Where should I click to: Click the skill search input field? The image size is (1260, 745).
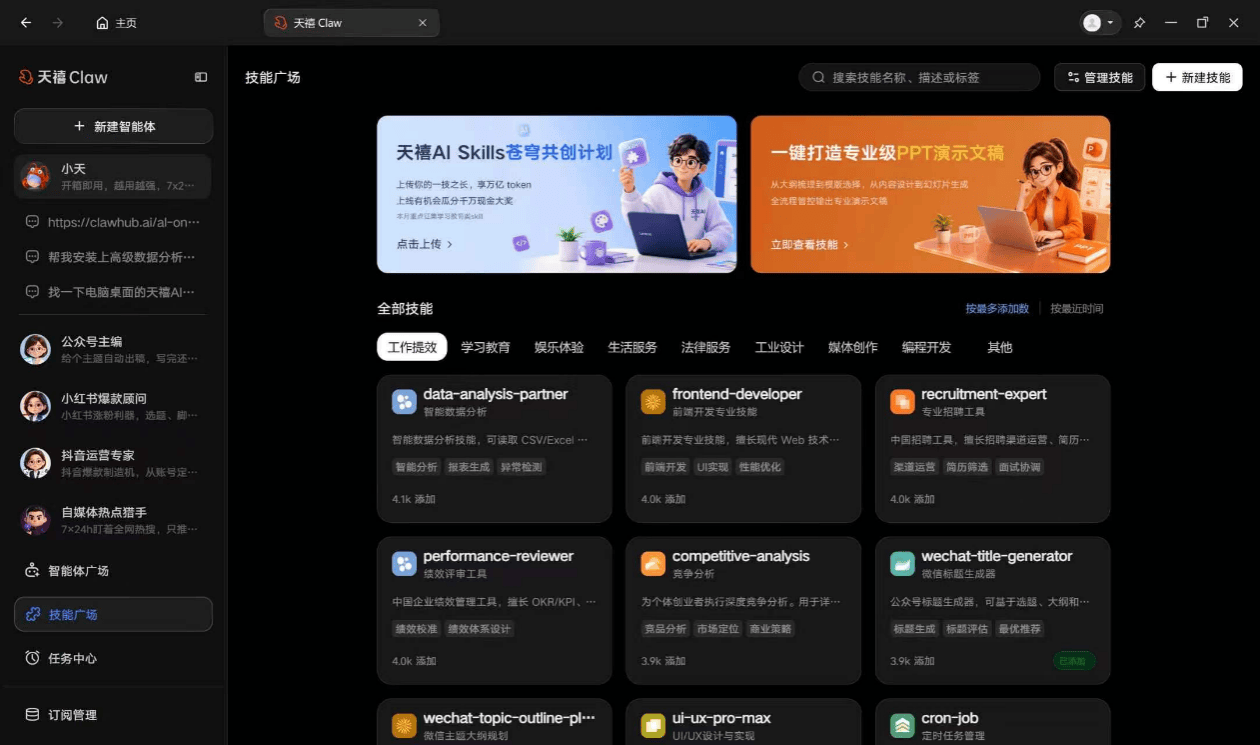coord(919,77)
